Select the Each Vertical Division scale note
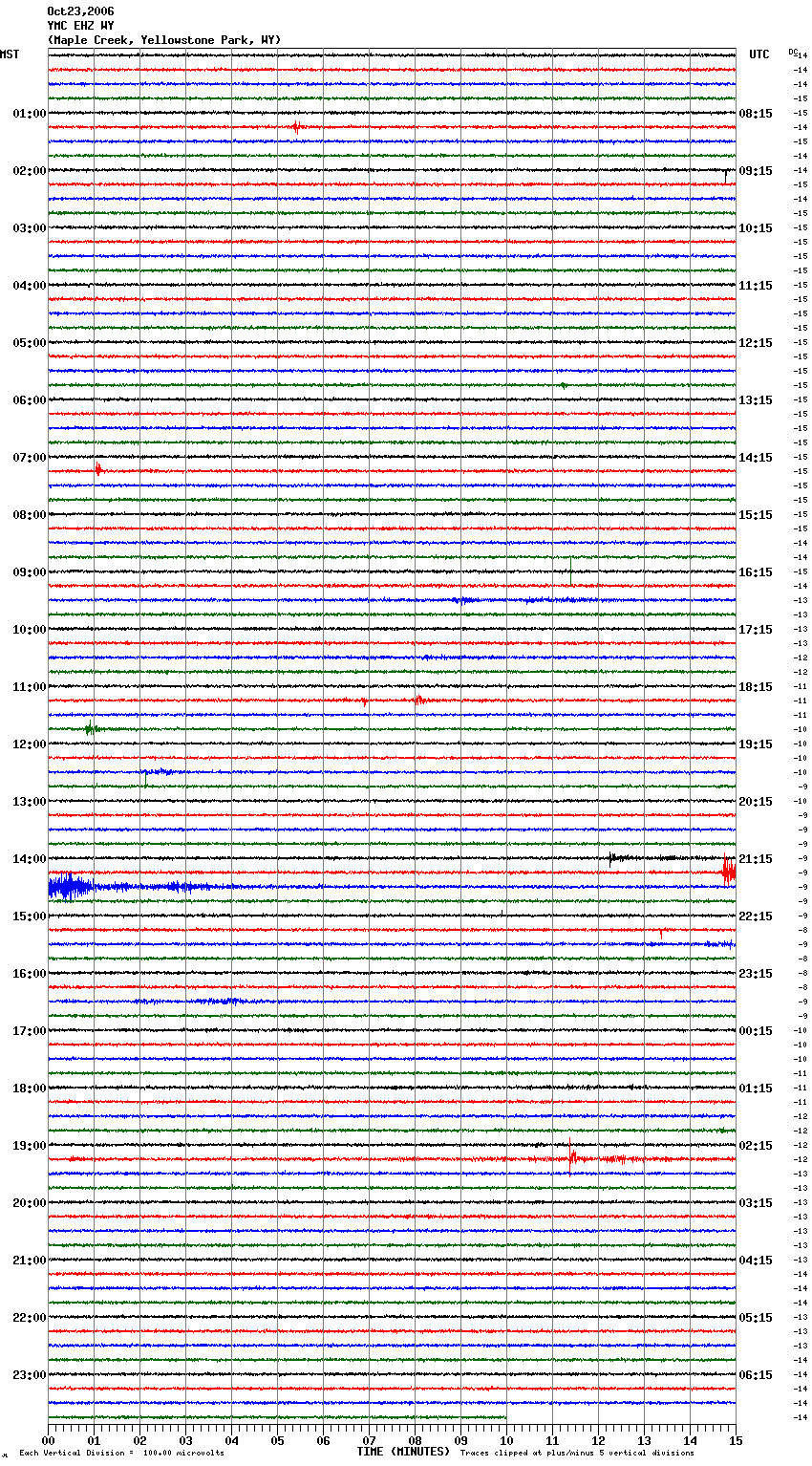Viewport: 812px width, 1466px height. coord(121,1453)
